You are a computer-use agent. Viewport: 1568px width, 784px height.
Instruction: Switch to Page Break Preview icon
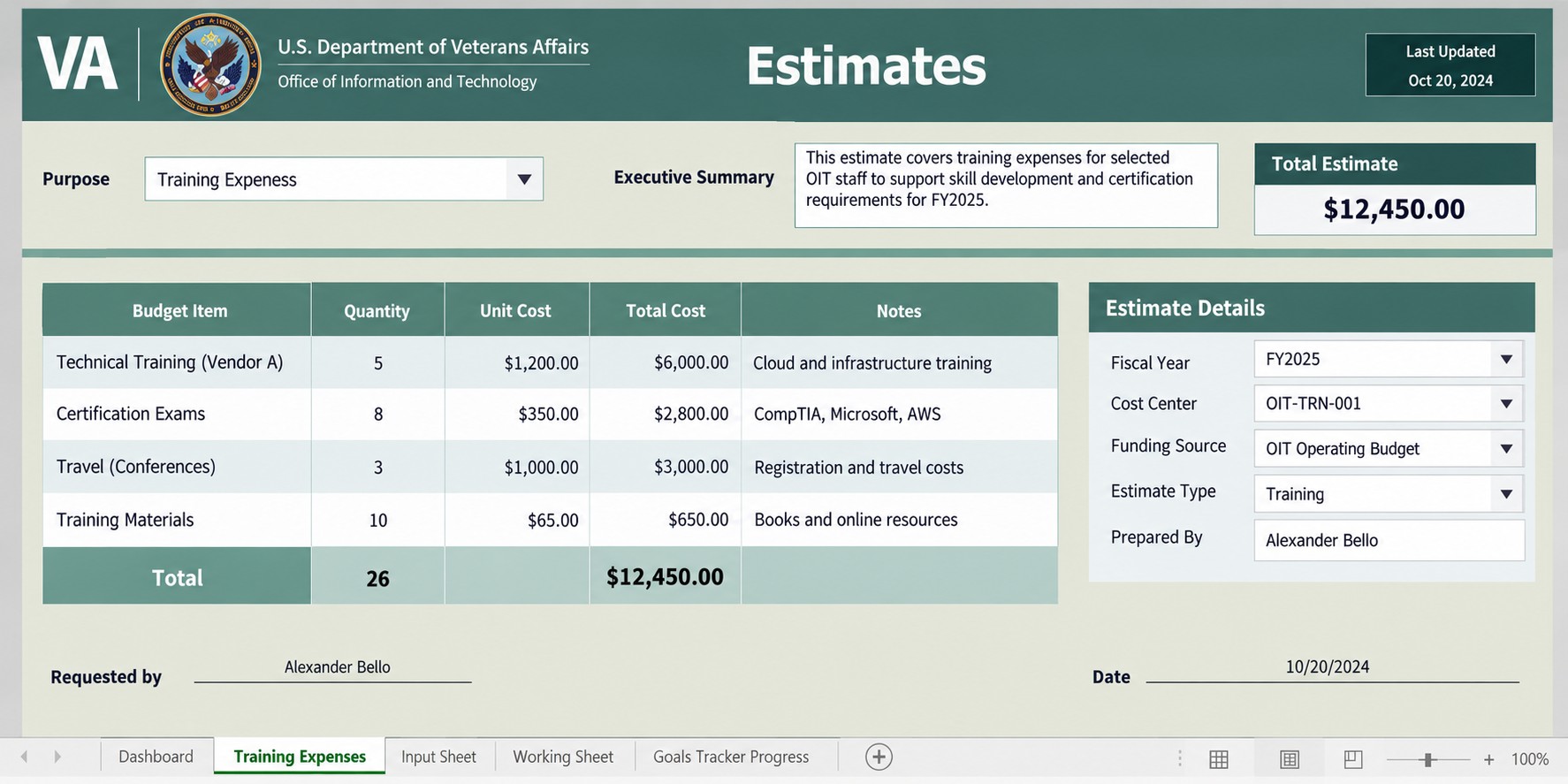click(1353, 758)
